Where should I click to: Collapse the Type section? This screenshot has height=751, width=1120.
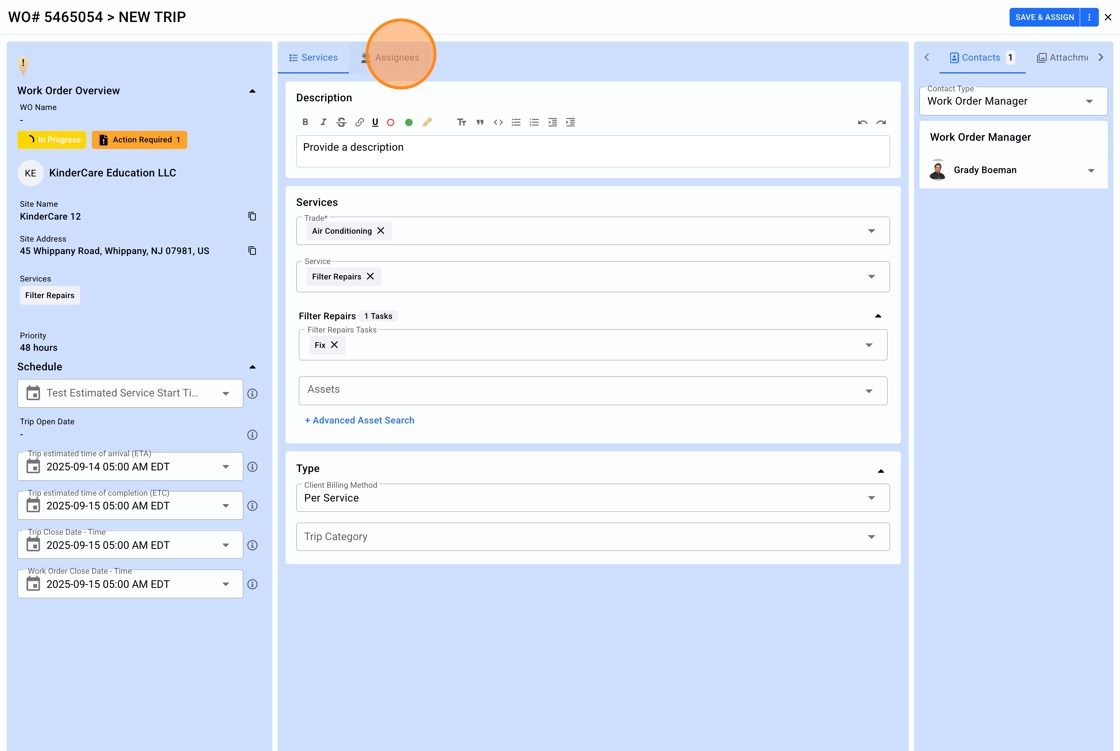[881, 471]
